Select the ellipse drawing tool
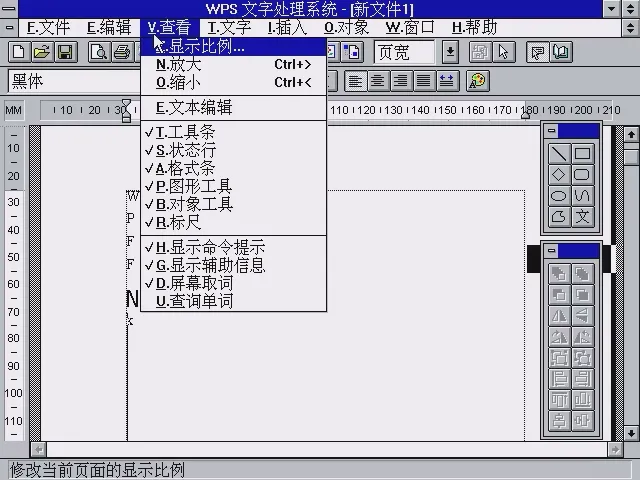 (559, 196)
